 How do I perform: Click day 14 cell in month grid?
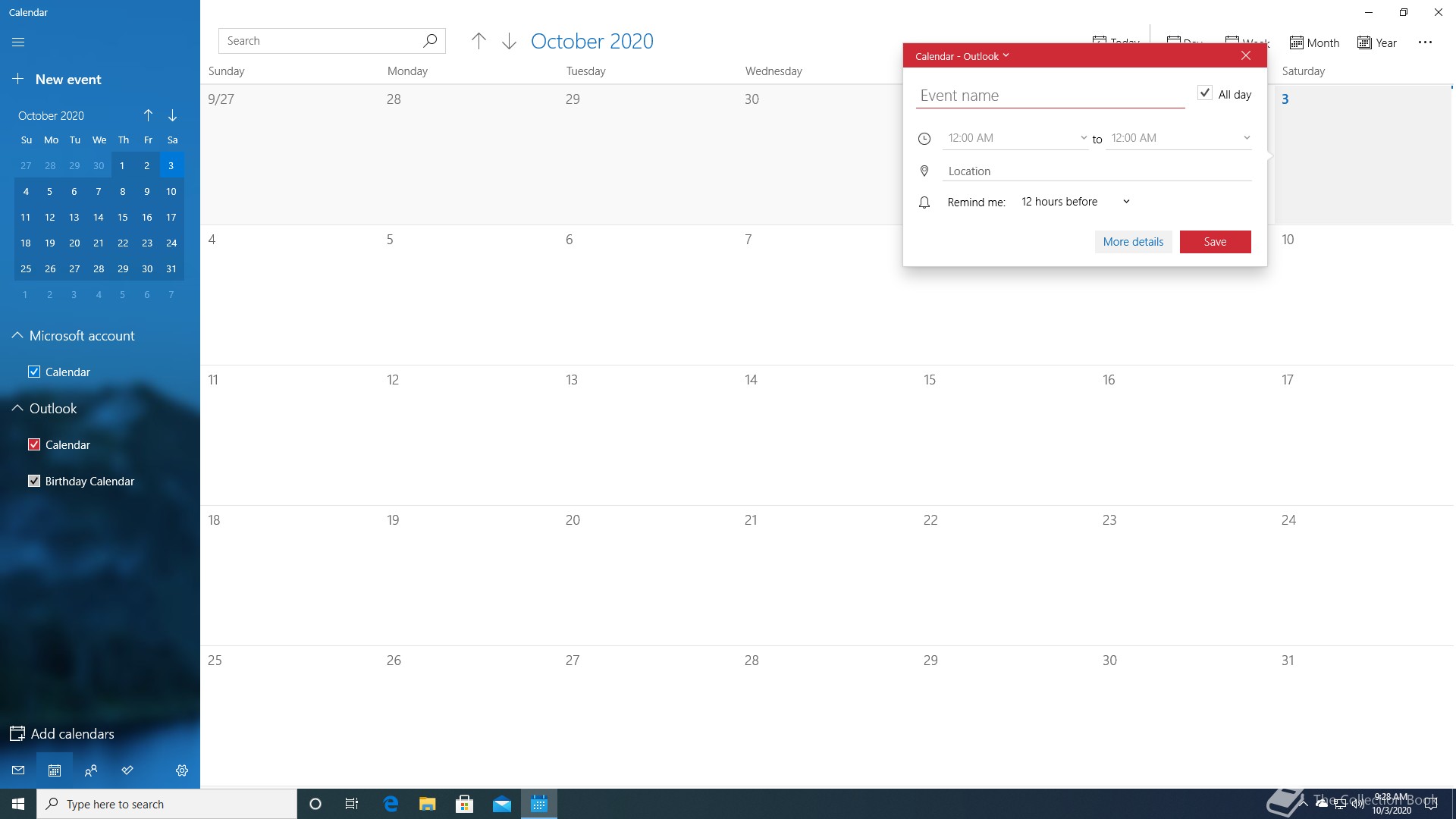pos(827,435)
